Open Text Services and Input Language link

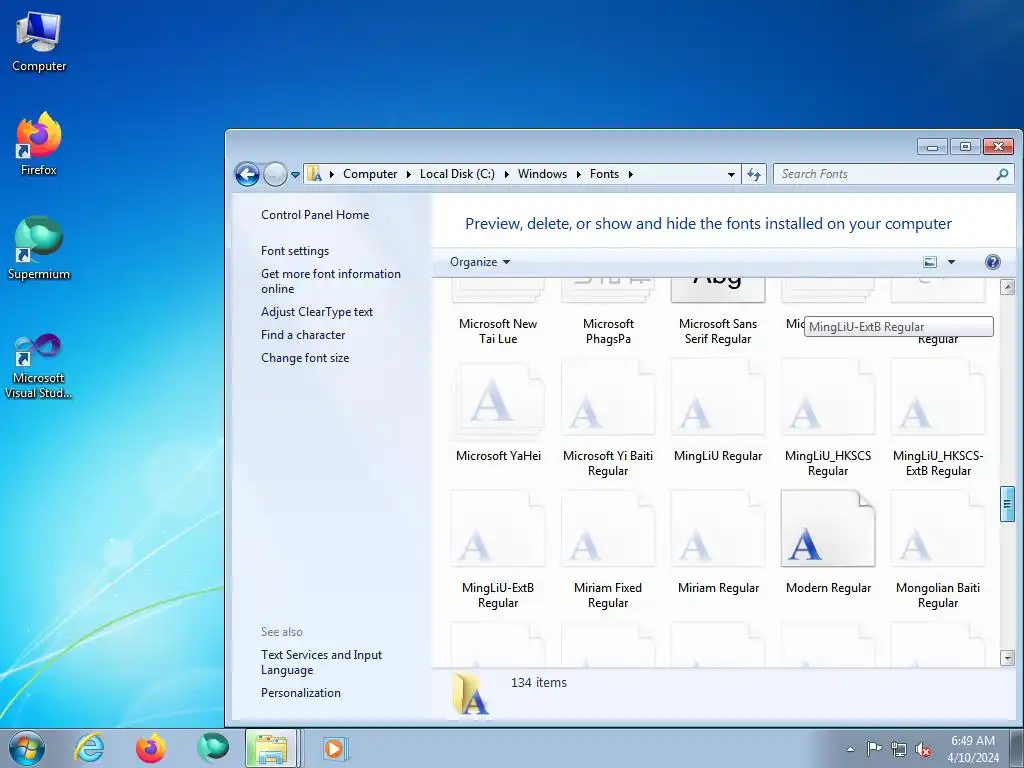click(321, 662)
